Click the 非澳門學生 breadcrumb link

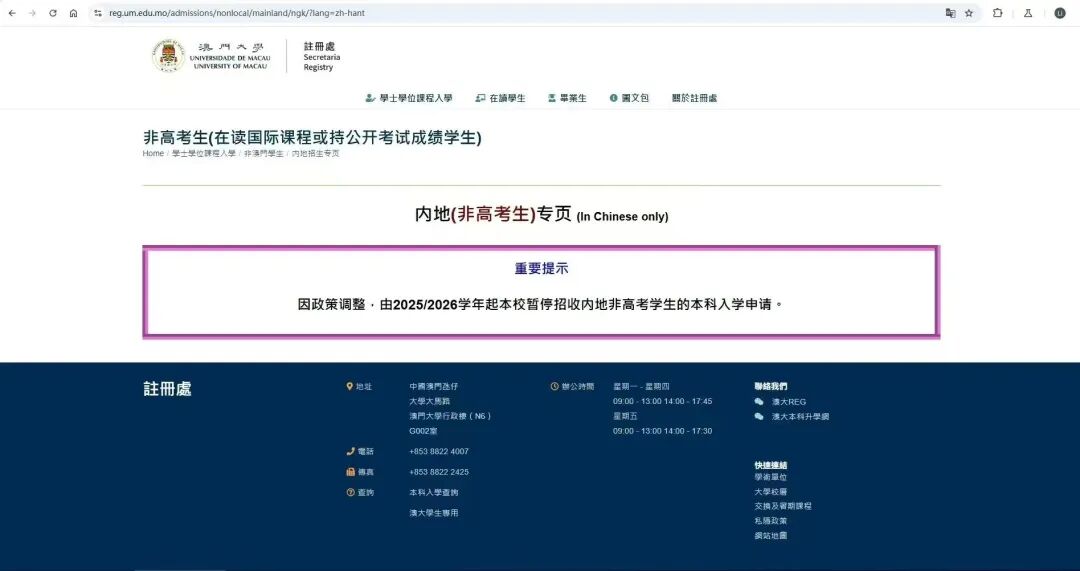(x=264, y=154)
